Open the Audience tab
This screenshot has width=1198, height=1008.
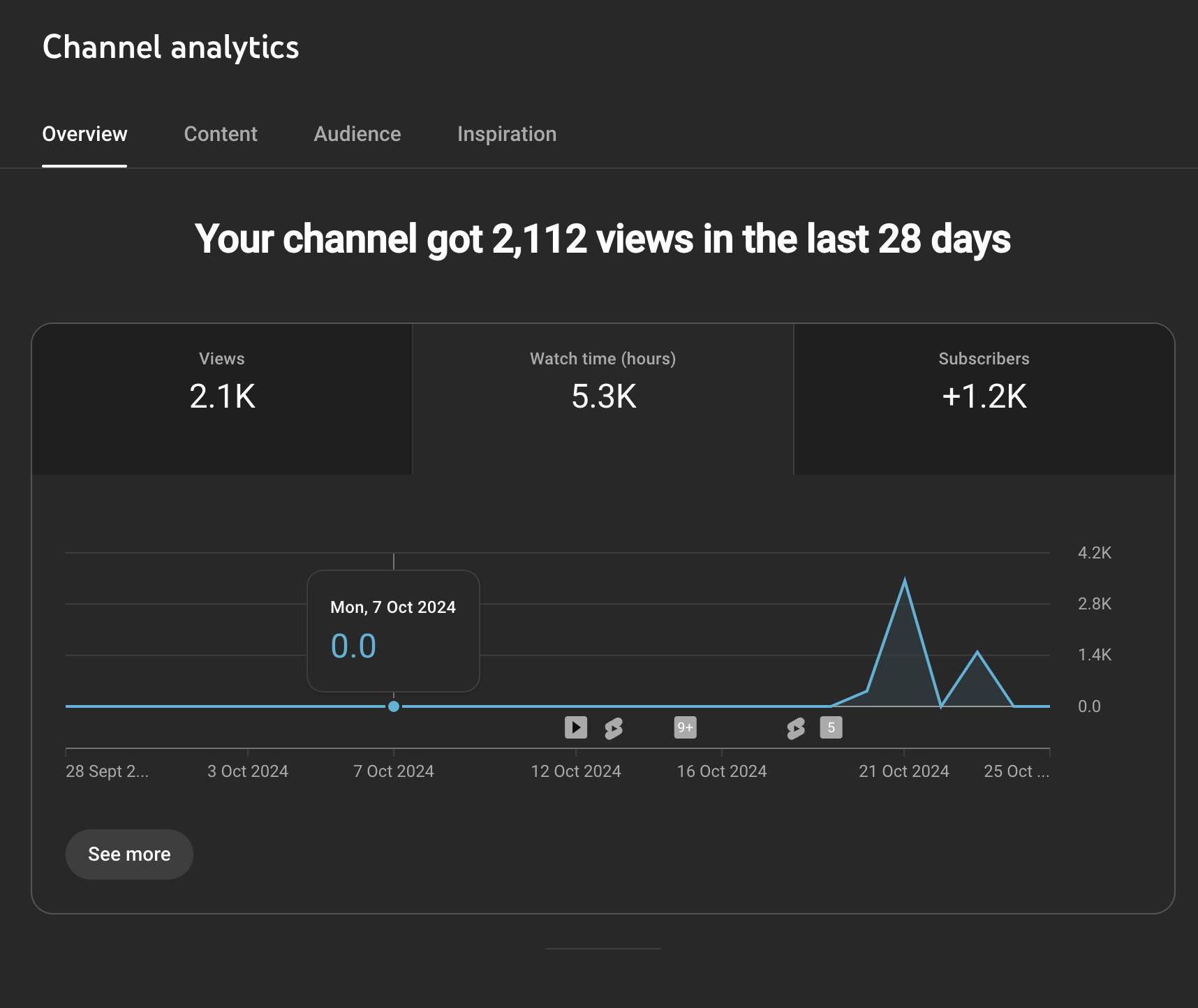[x=357, y=134]
